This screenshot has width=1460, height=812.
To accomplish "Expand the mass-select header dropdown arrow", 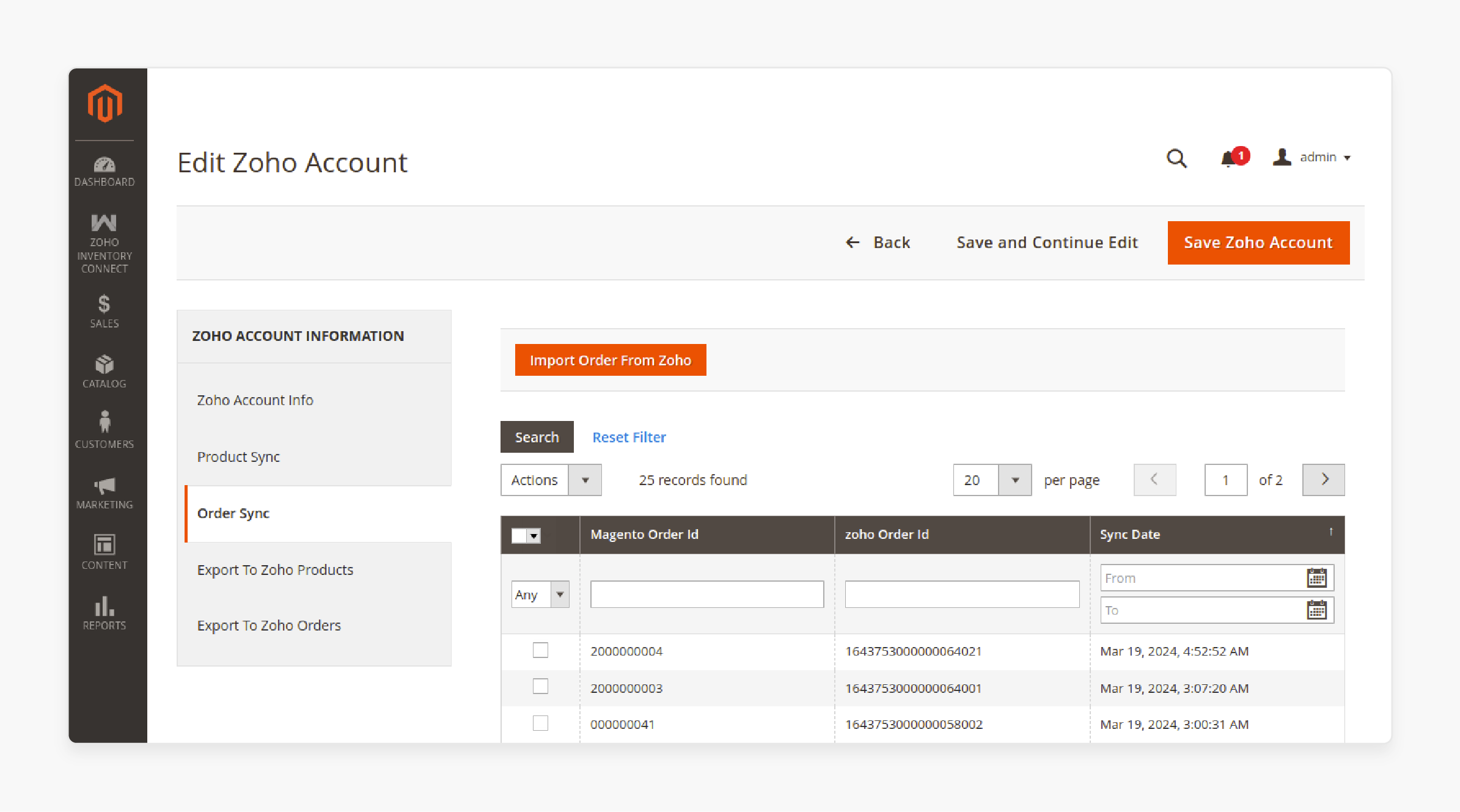I will coord(534,536).
